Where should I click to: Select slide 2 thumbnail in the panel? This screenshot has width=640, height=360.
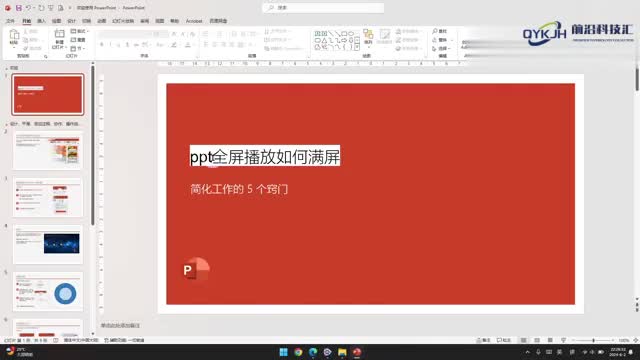[48, 150]
